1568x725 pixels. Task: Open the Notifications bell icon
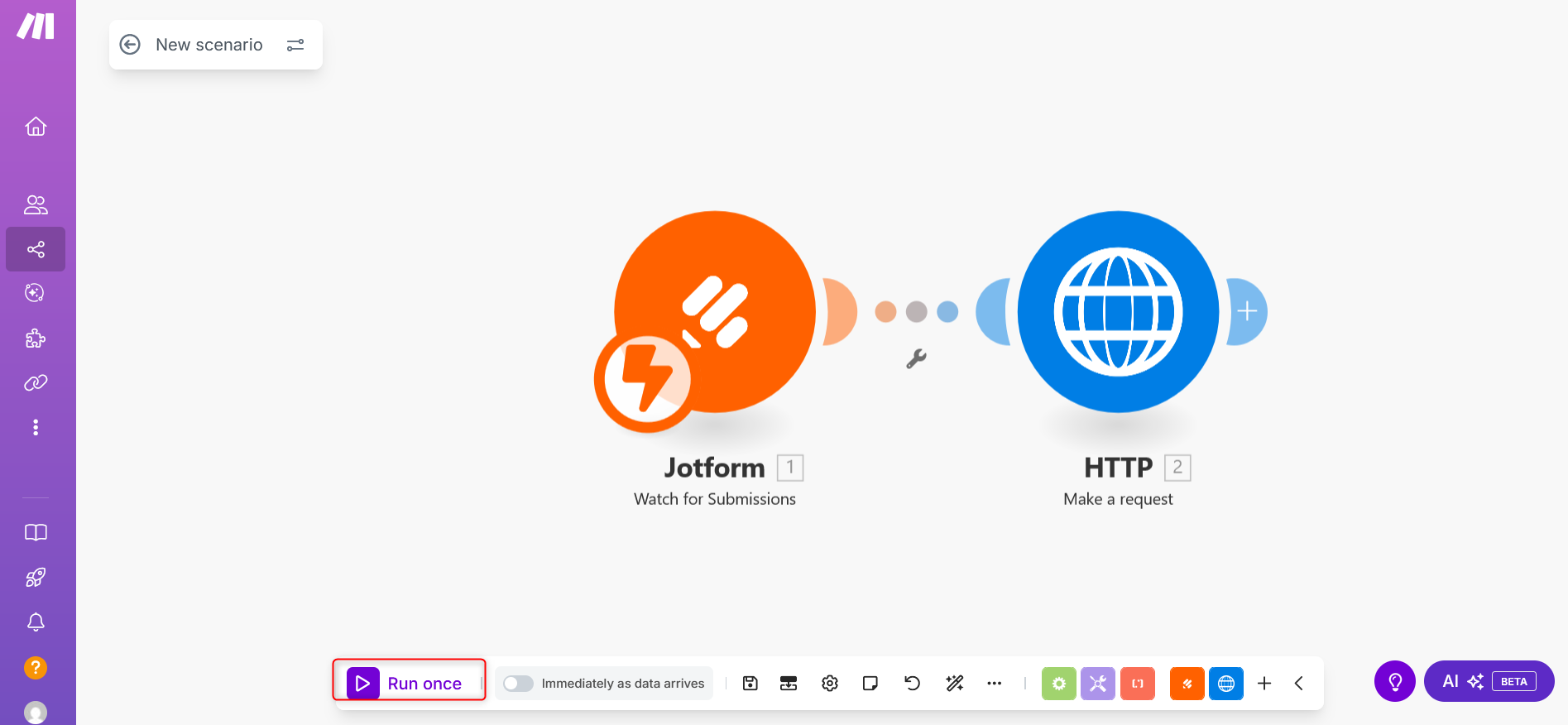(36, 622)
